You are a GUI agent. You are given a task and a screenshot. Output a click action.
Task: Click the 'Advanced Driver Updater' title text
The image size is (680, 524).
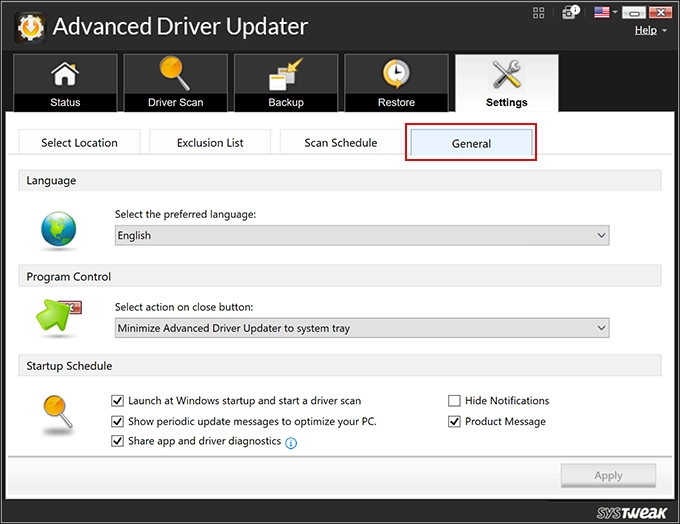pyautogui.click(x=180, y=26)
